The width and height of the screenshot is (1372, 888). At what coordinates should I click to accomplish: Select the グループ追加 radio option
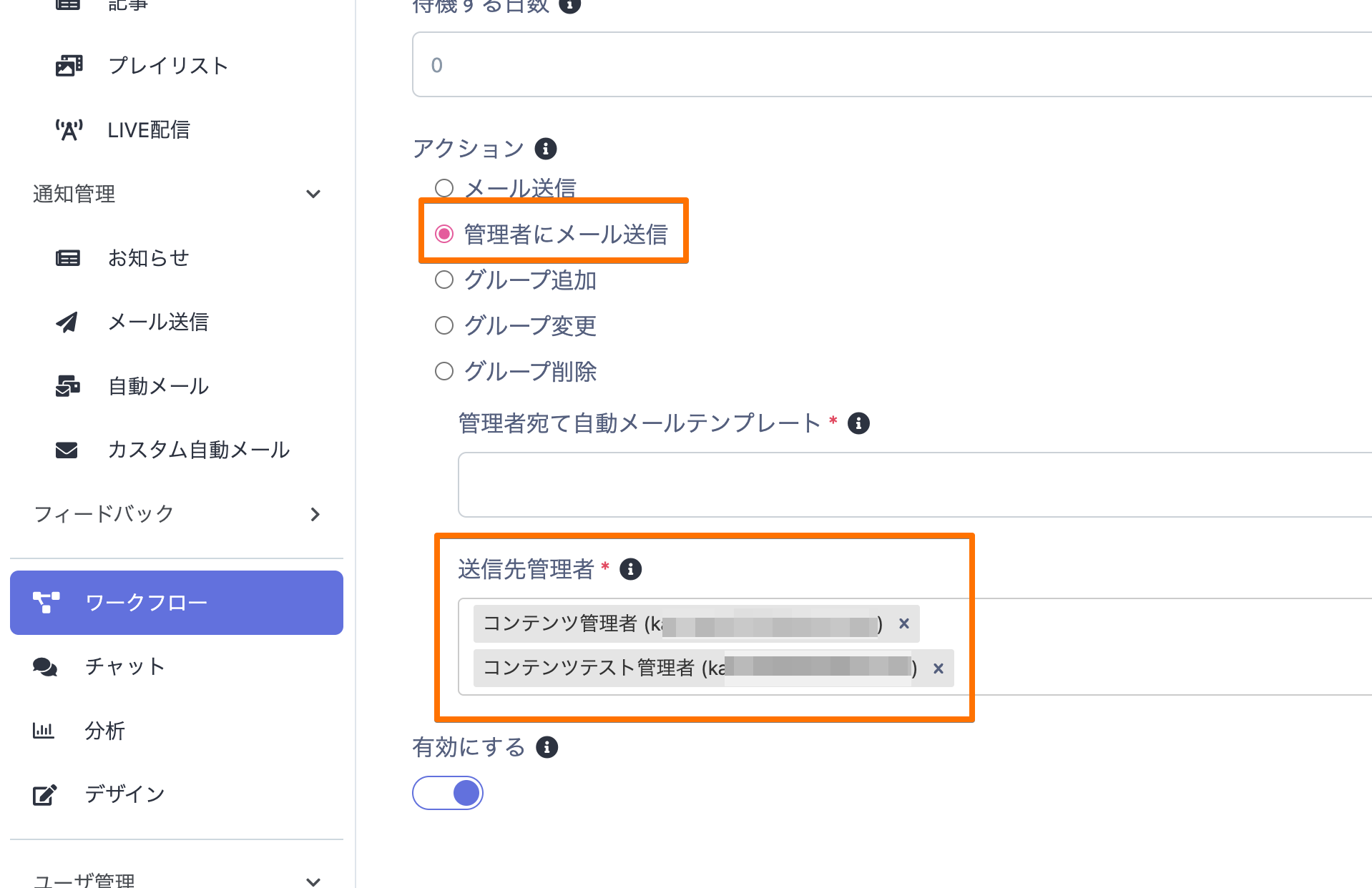[444, 280]
